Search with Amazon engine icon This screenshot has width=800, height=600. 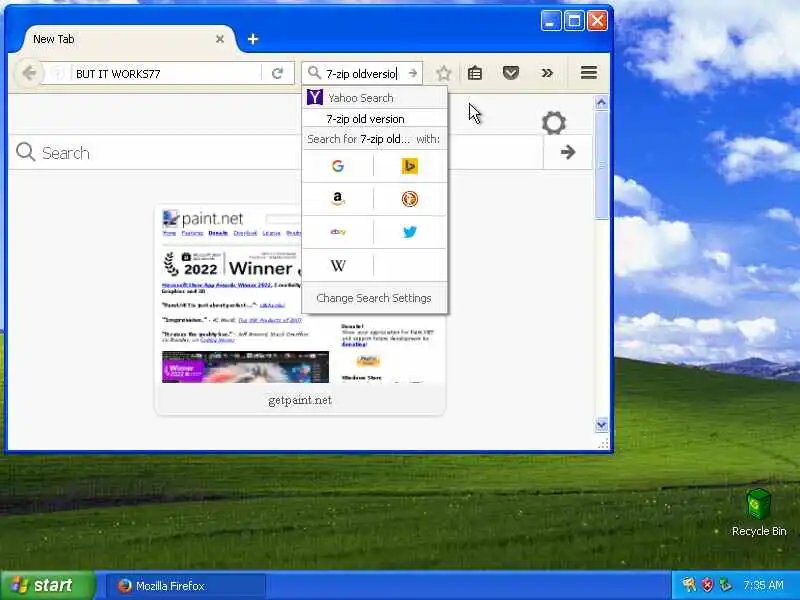click(x=338, y=198)
